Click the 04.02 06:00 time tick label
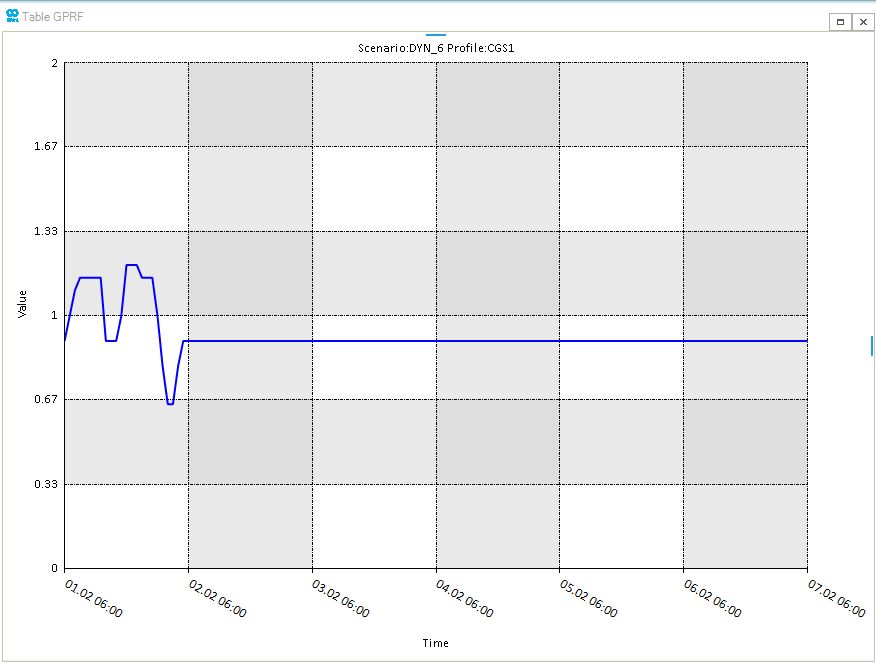The image size is (876, 664). 464,597
